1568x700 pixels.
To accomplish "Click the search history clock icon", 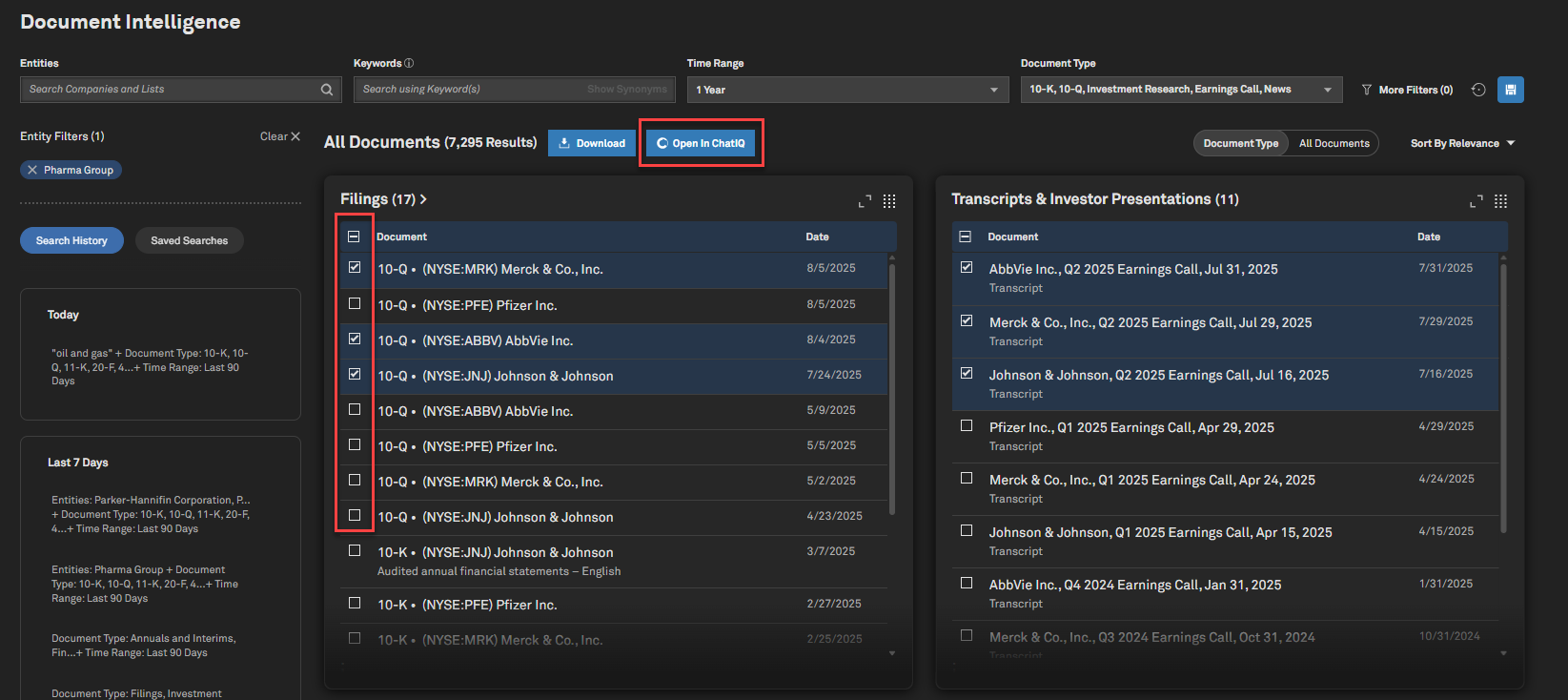I will 1478,90.
